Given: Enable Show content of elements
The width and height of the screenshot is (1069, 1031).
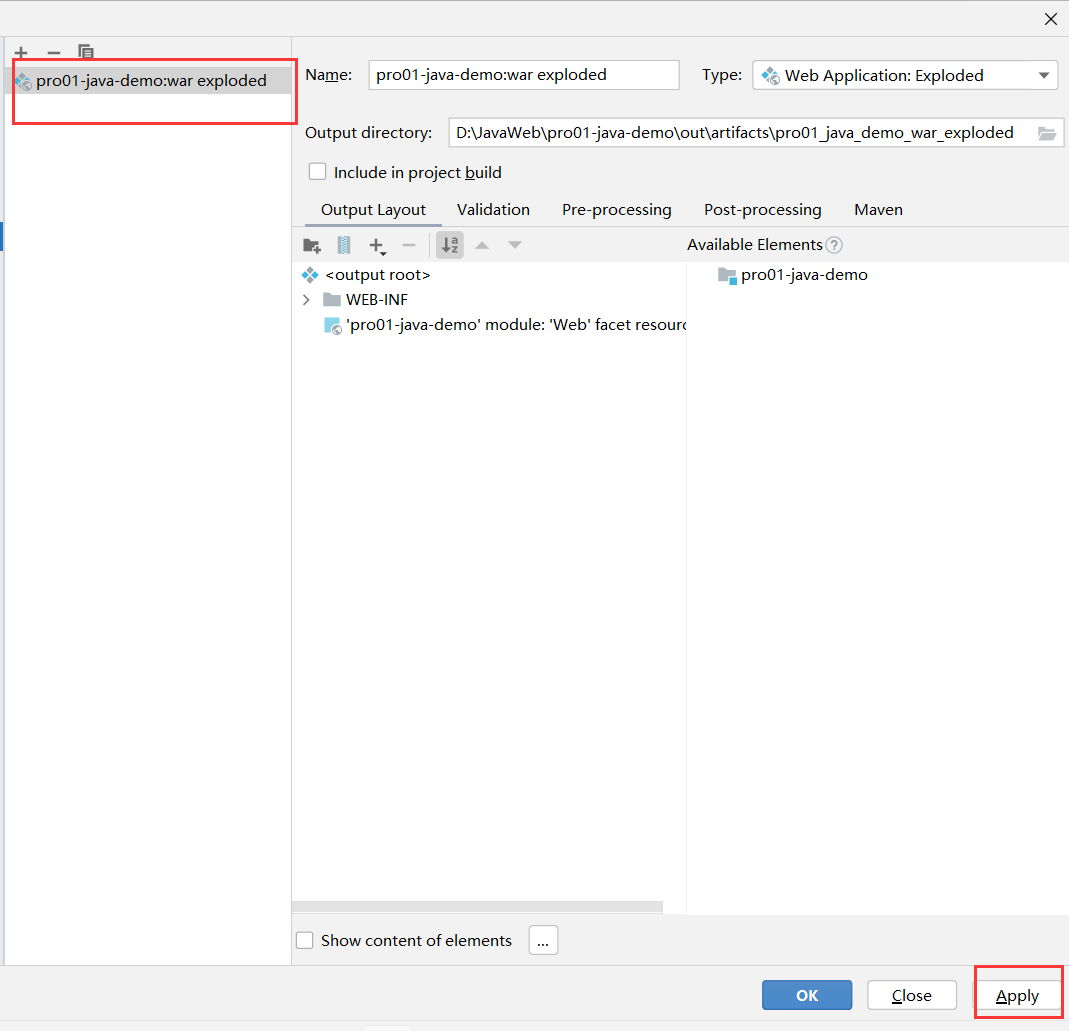Looking at the screenshot, I should pyautogui.click(x=305, y=940).
